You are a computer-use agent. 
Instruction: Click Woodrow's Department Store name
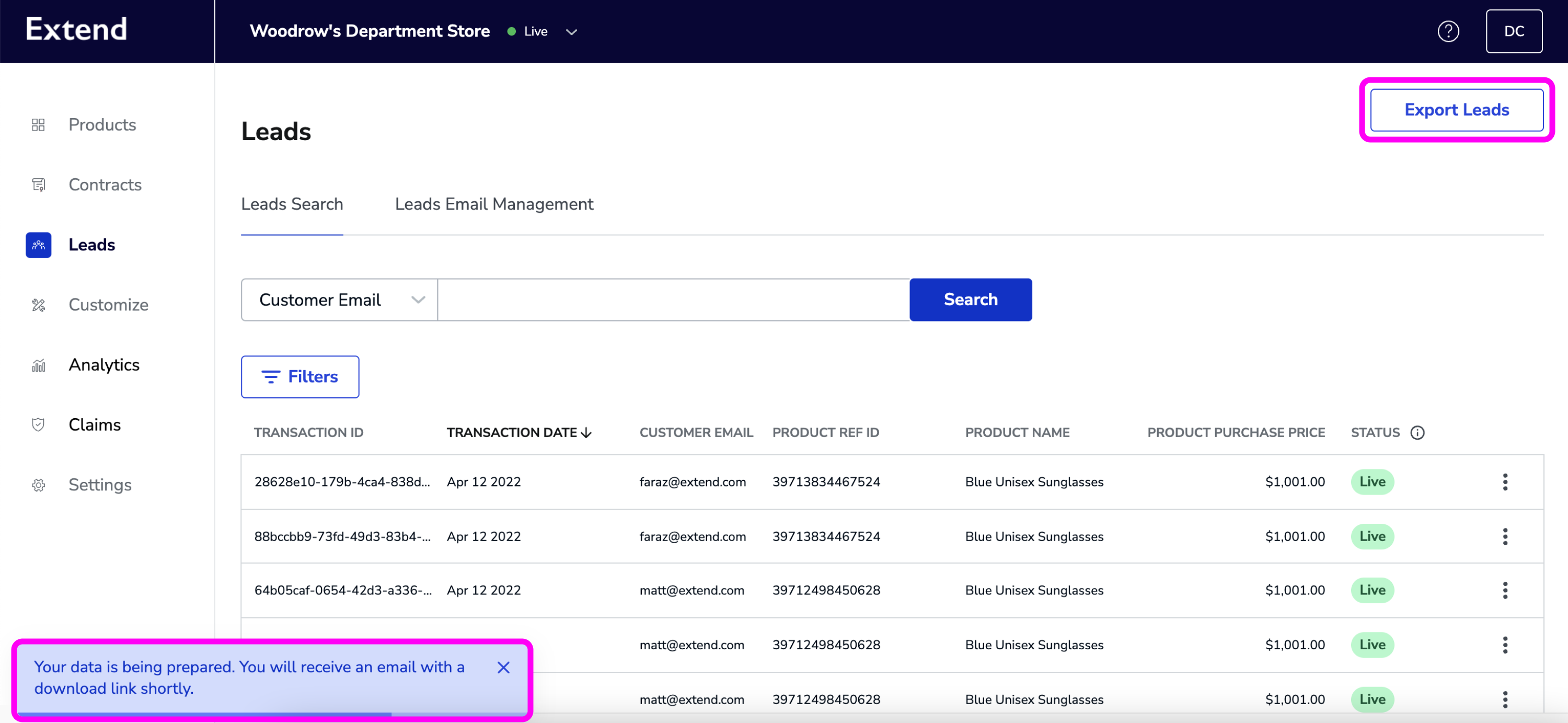point(370,32)
